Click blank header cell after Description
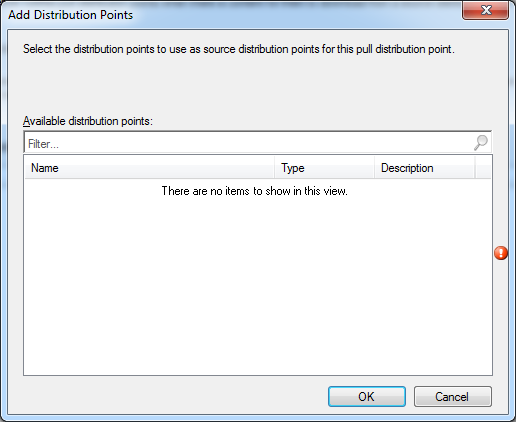Screen dimensions: 516x422 tap(483, 168)
